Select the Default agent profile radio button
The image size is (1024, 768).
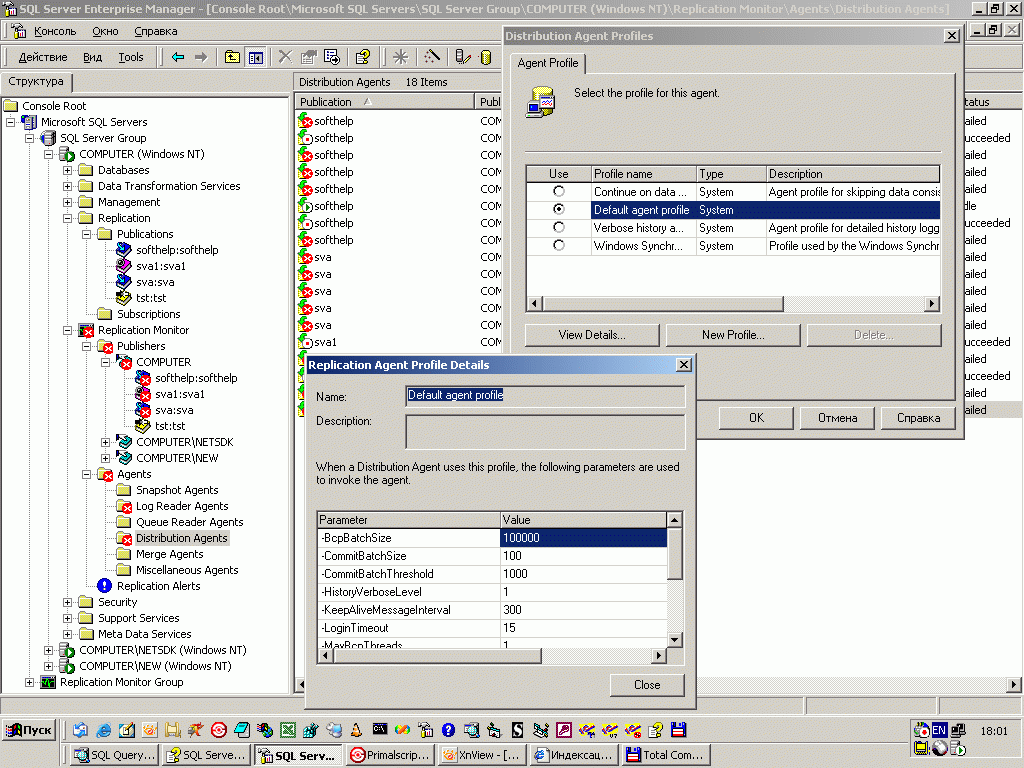point(558,209)
